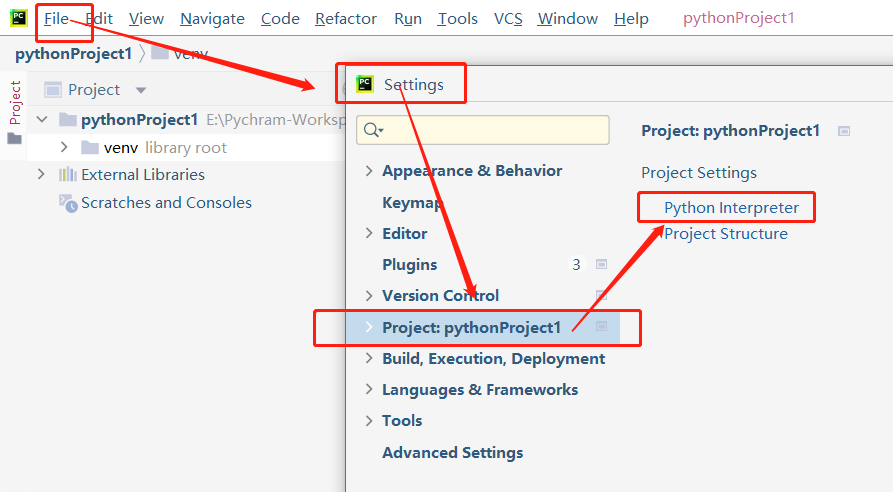Expand the Languages & Frameworks section
This screenshot has width=893, height=492.
tap(369, 390)
